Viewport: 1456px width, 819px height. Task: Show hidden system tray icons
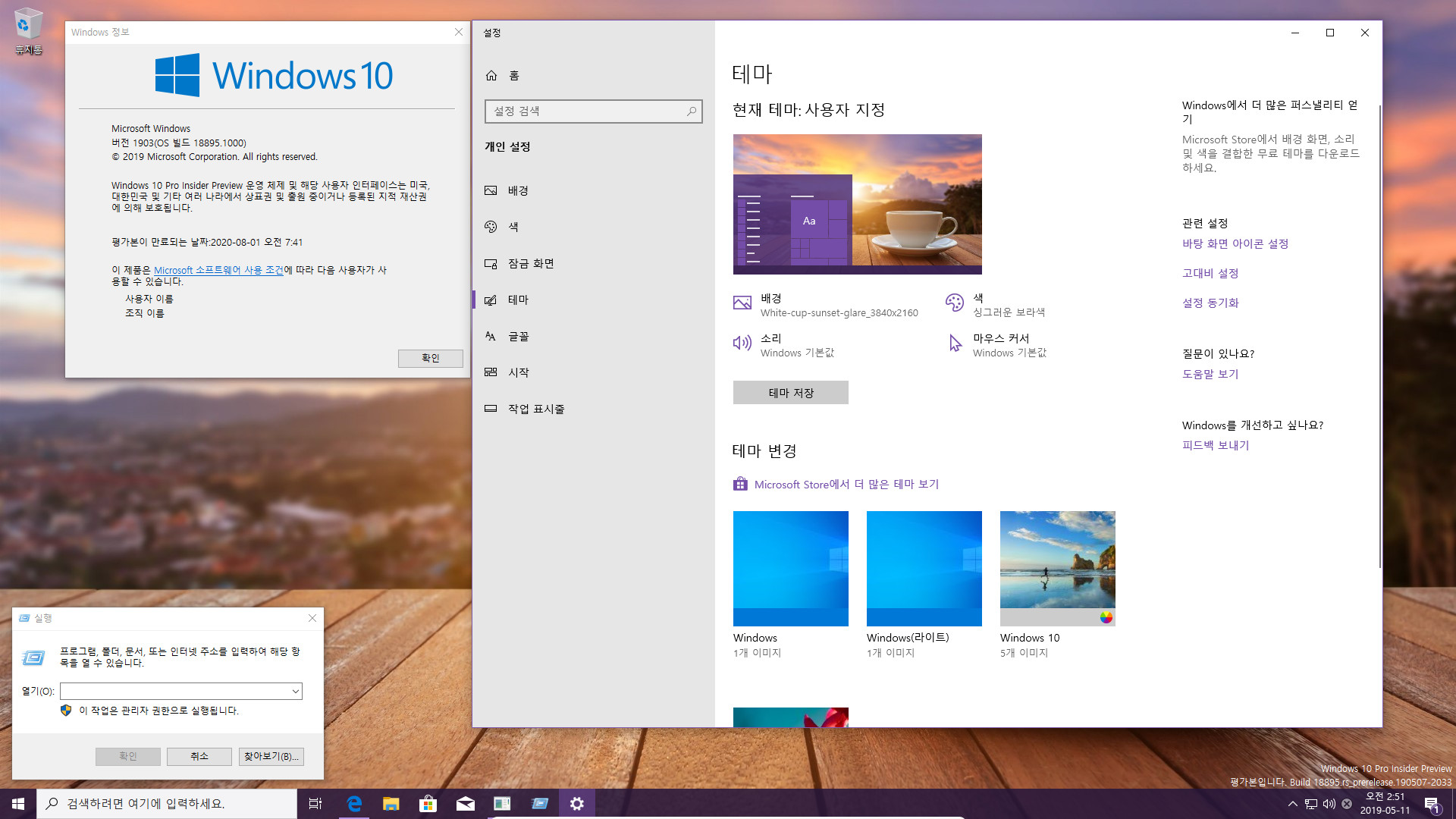point(1292,804)
